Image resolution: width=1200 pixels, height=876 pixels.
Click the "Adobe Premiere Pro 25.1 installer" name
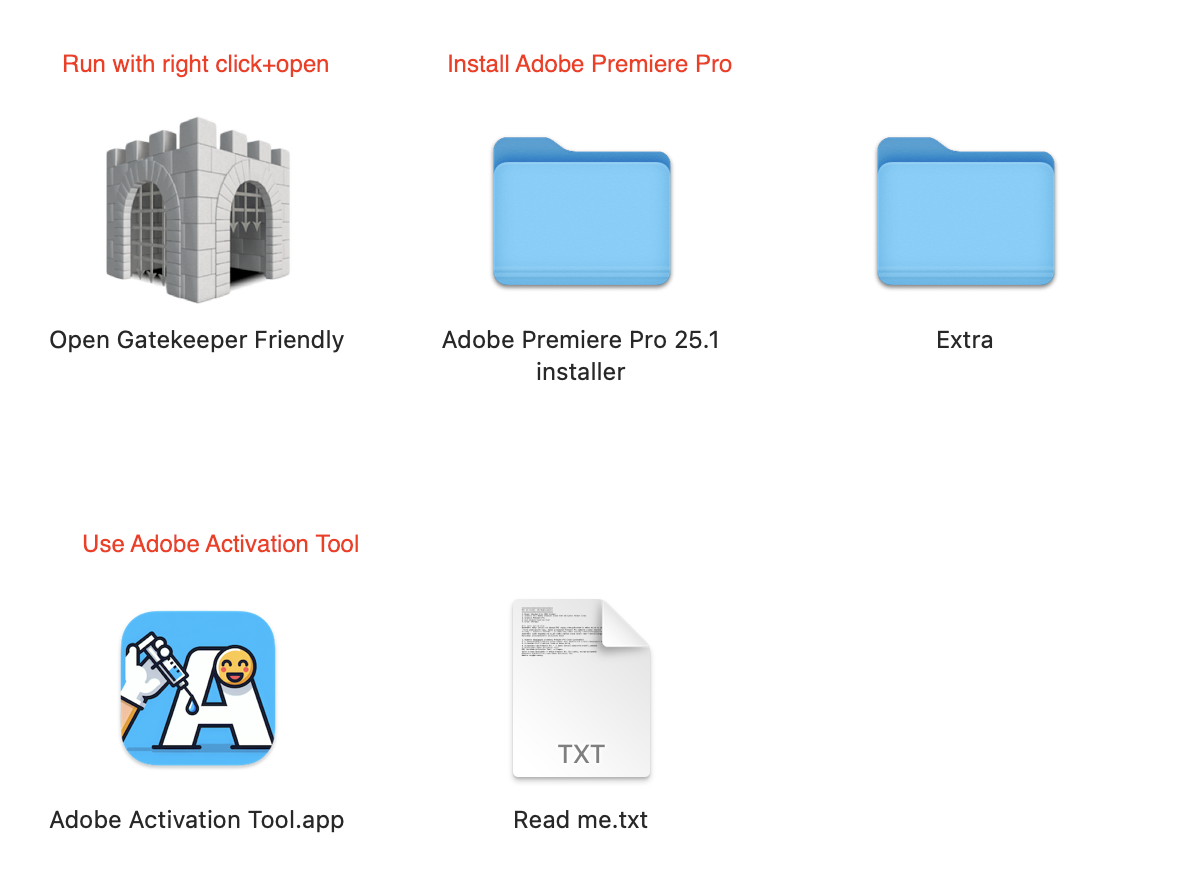coord(581,356)
